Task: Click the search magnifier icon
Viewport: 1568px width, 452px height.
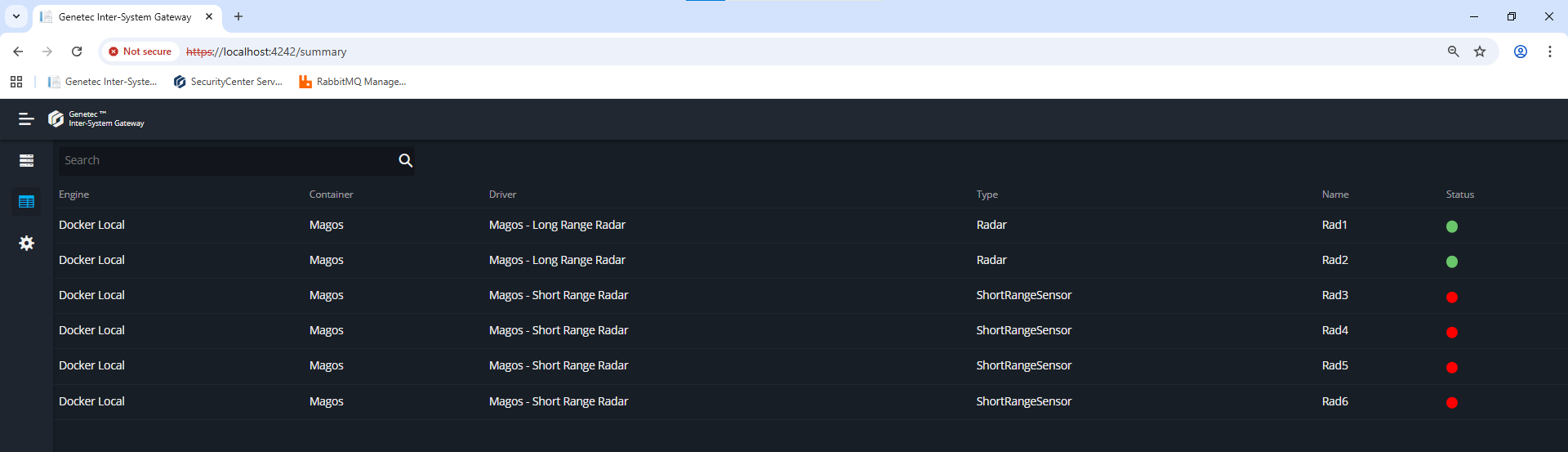Action: (x=405, y=161)
